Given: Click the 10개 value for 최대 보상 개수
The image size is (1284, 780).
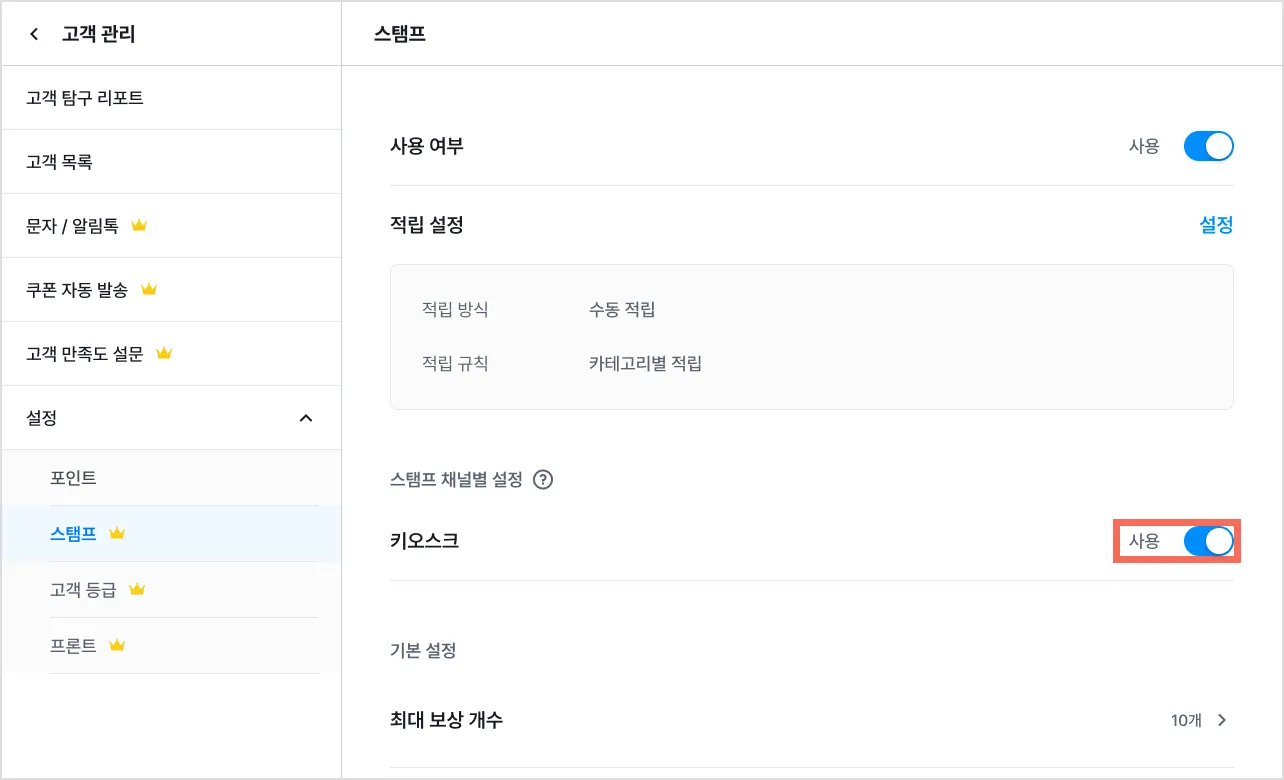Looking at the screenshot, I should [1186, 720].
